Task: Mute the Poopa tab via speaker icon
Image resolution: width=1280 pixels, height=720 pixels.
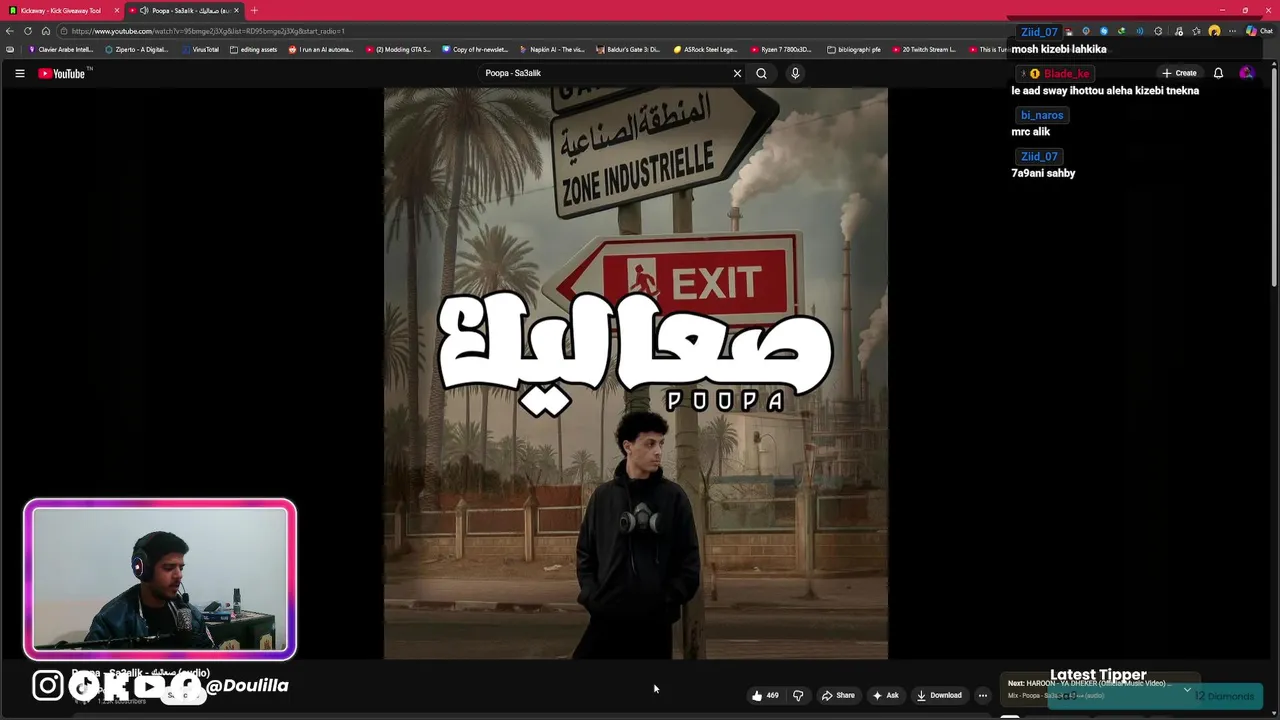Action: (x=144, y=10)
